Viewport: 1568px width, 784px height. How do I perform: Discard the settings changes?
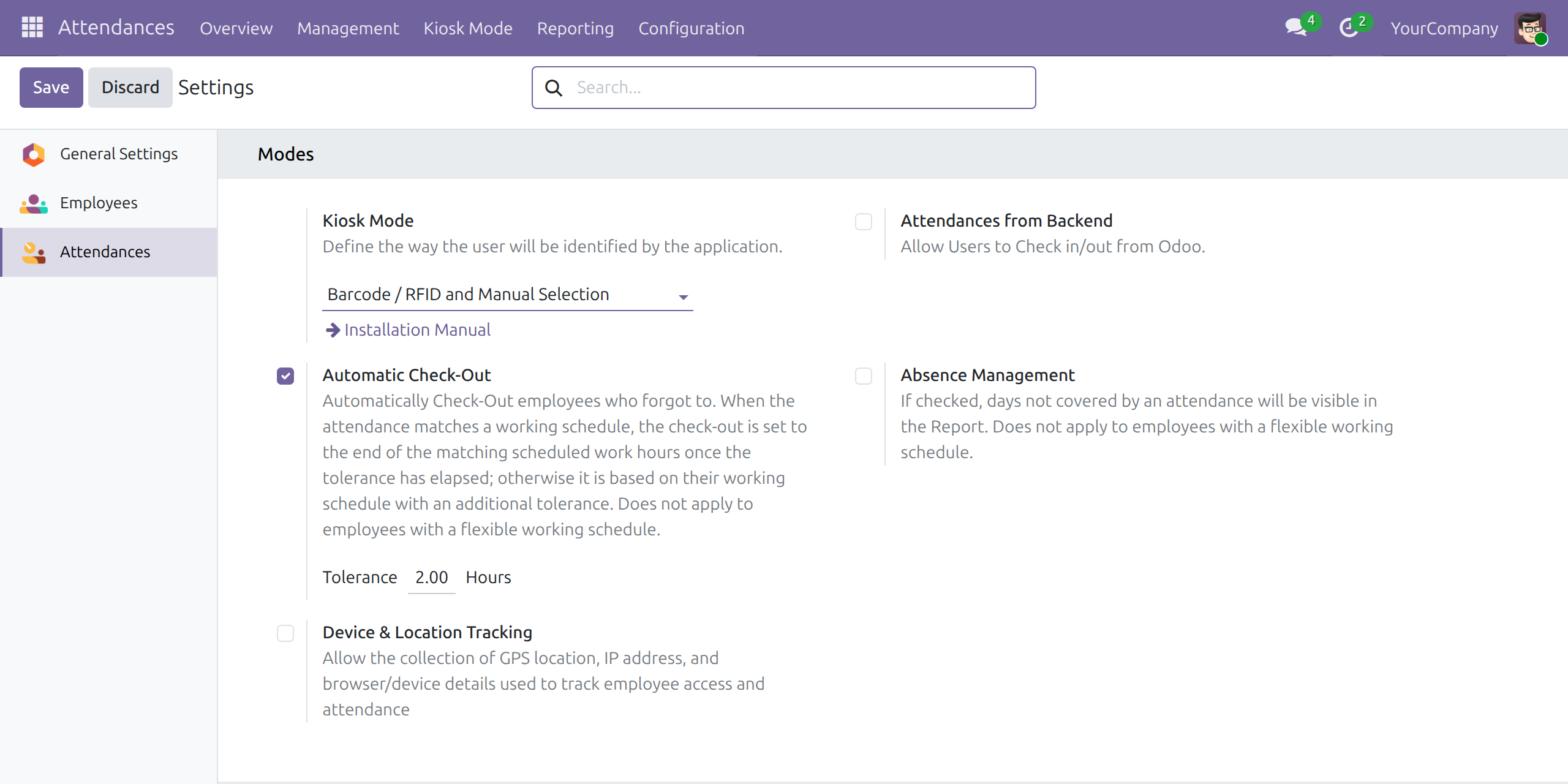coord(130,88)
